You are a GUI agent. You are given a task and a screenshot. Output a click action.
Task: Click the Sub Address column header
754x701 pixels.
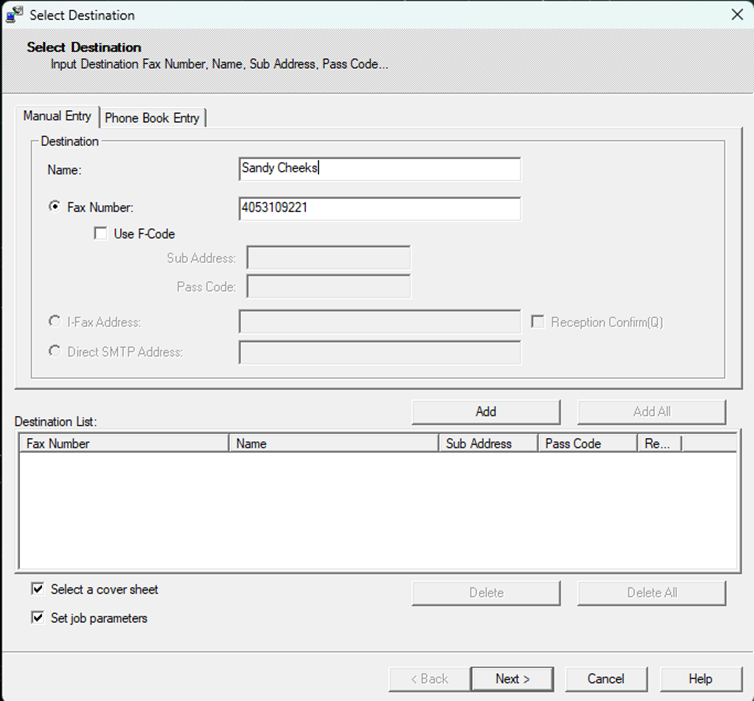[x=487, y=443]
